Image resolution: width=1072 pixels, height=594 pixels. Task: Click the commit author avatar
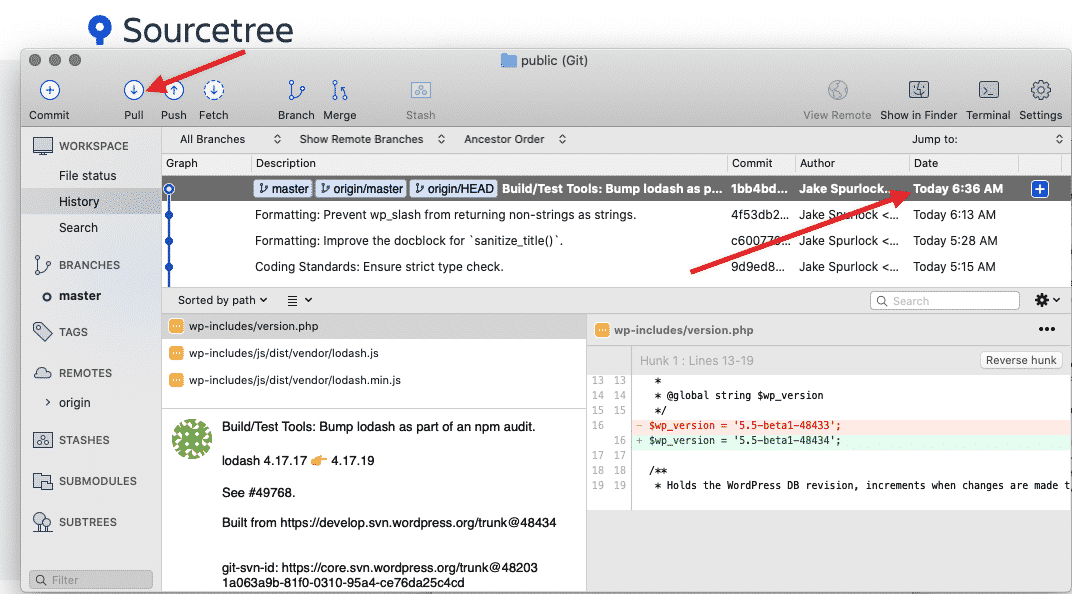pyautogui.click(x=191, y=439)
